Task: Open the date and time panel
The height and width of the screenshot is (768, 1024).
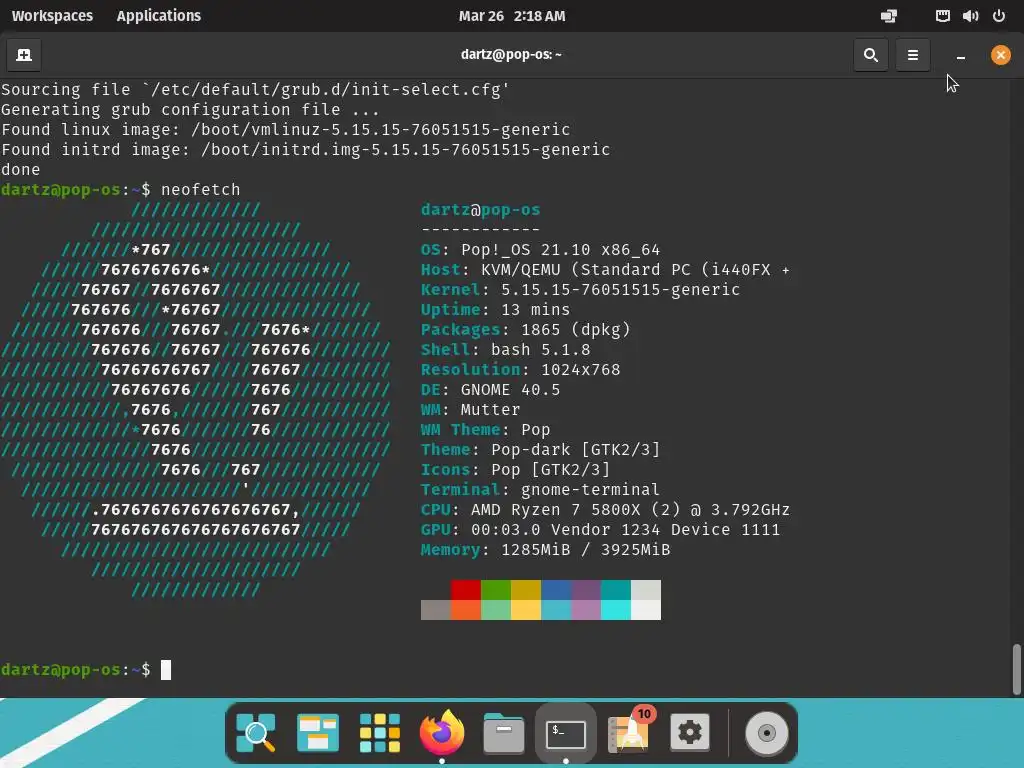Action: pos(512,16)
